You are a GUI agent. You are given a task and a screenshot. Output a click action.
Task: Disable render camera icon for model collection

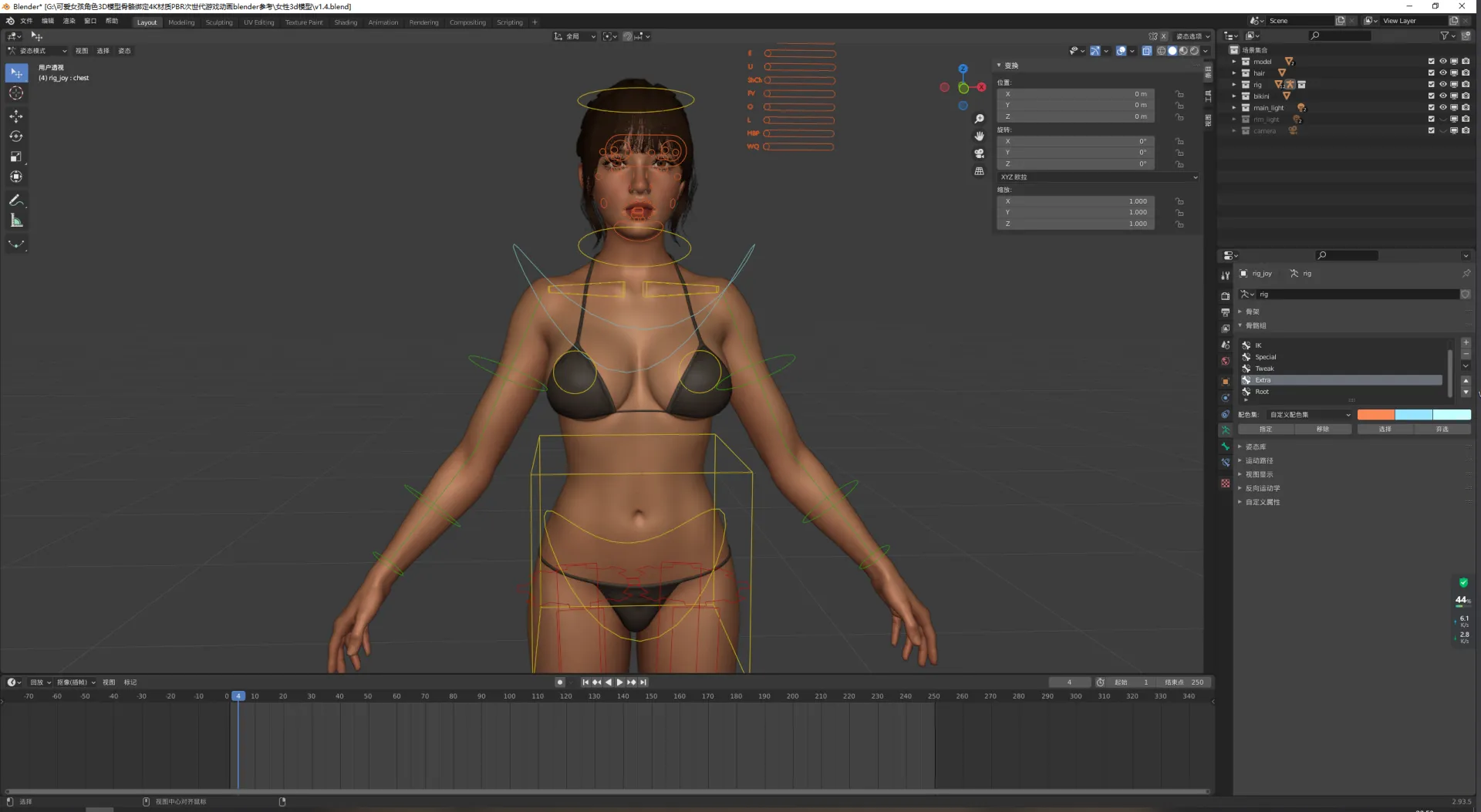pyautogui.click(x=1465, y=62)
